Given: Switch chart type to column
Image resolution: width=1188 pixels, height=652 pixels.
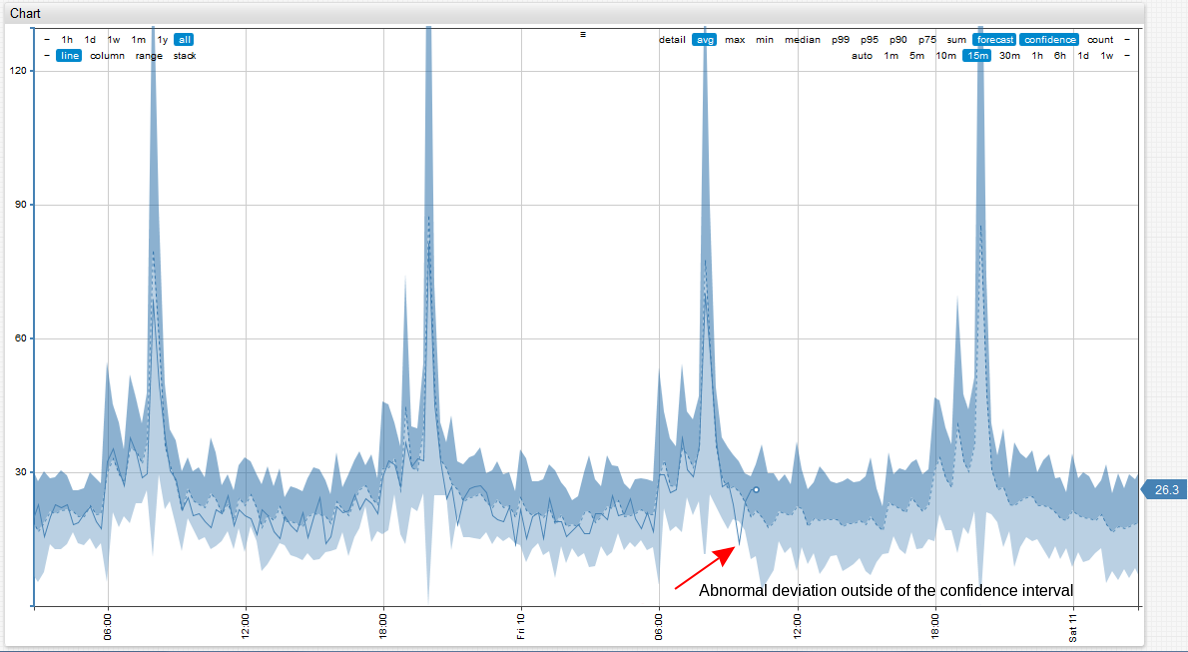Looking at the screenshot, I should tap(107, 56).
